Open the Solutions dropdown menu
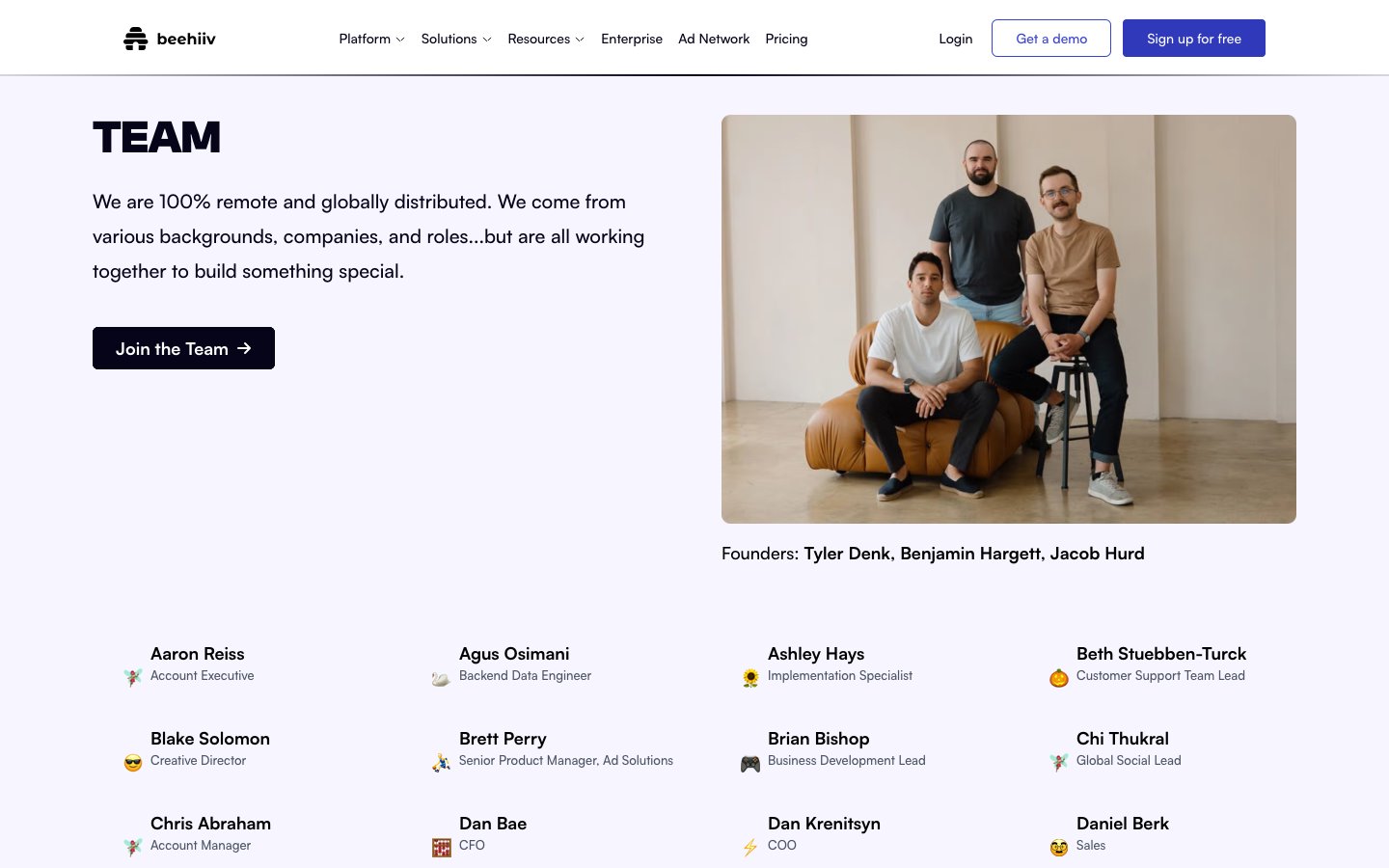This screenshot has height=868, width=1389. (x=456, y=39)
